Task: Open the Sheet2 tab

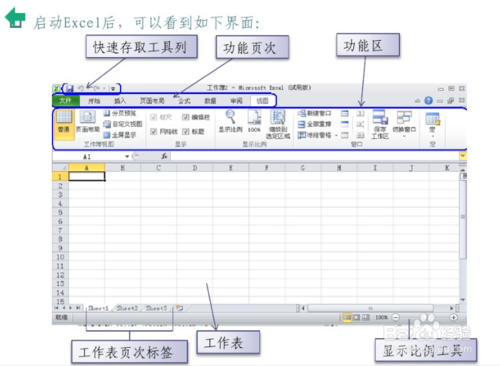Action: pyautogui.click(x=127, y=308)
